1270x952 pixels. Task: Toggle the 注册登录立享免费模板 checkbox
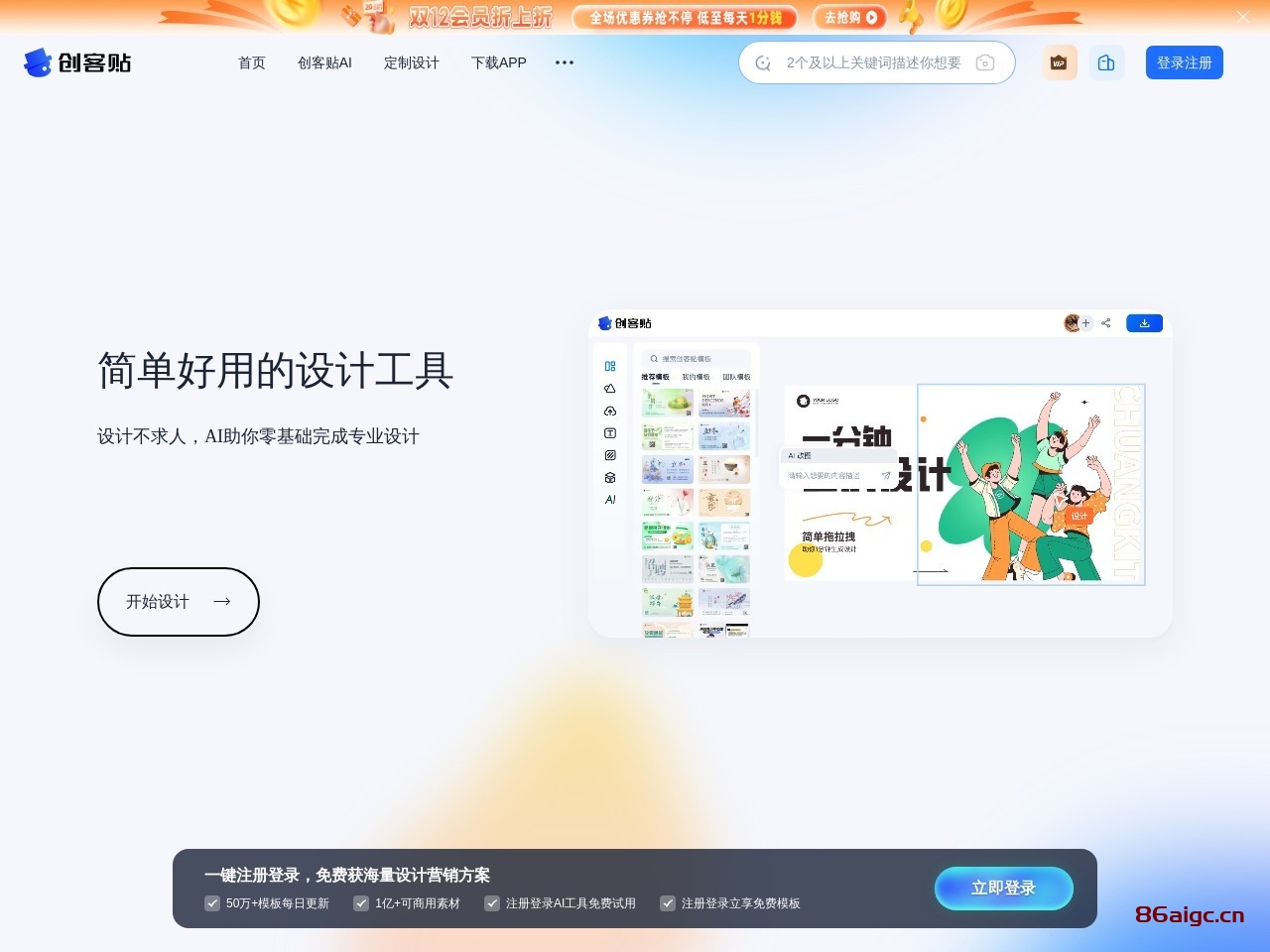(x=668, y=903)
